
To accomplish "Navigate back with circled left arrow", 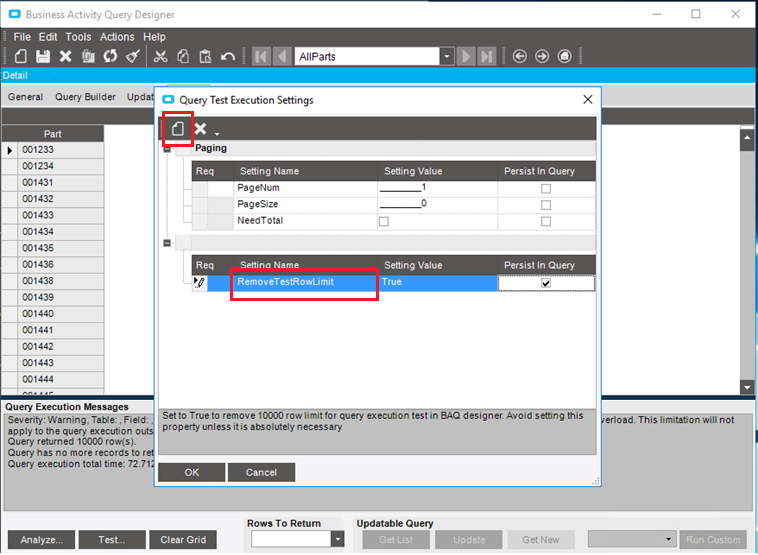I will 520,57.
